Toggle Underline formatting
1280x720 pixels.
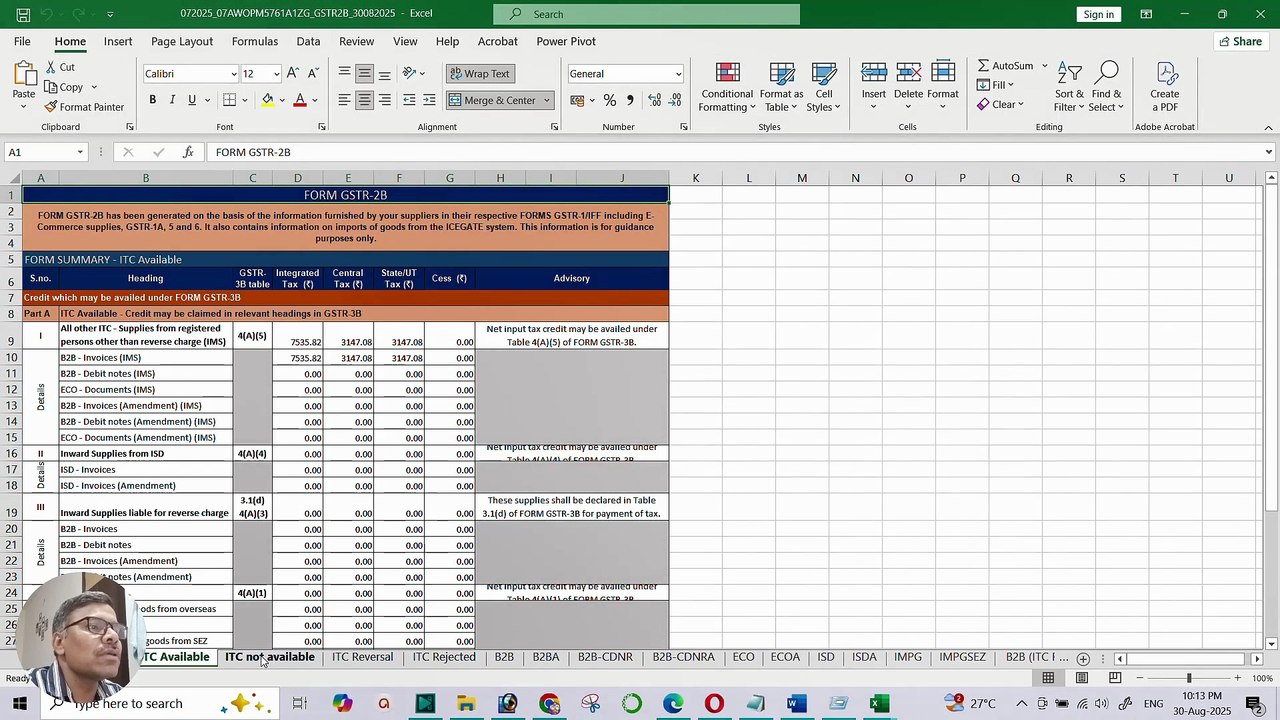(192, 100)
